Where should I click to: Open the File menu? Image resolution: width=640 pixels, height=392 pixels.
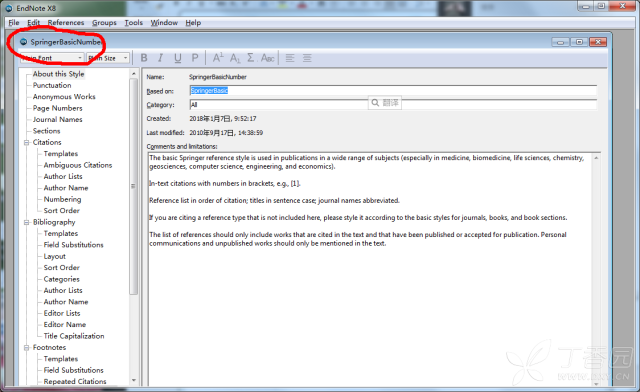[x=14, y=22]
